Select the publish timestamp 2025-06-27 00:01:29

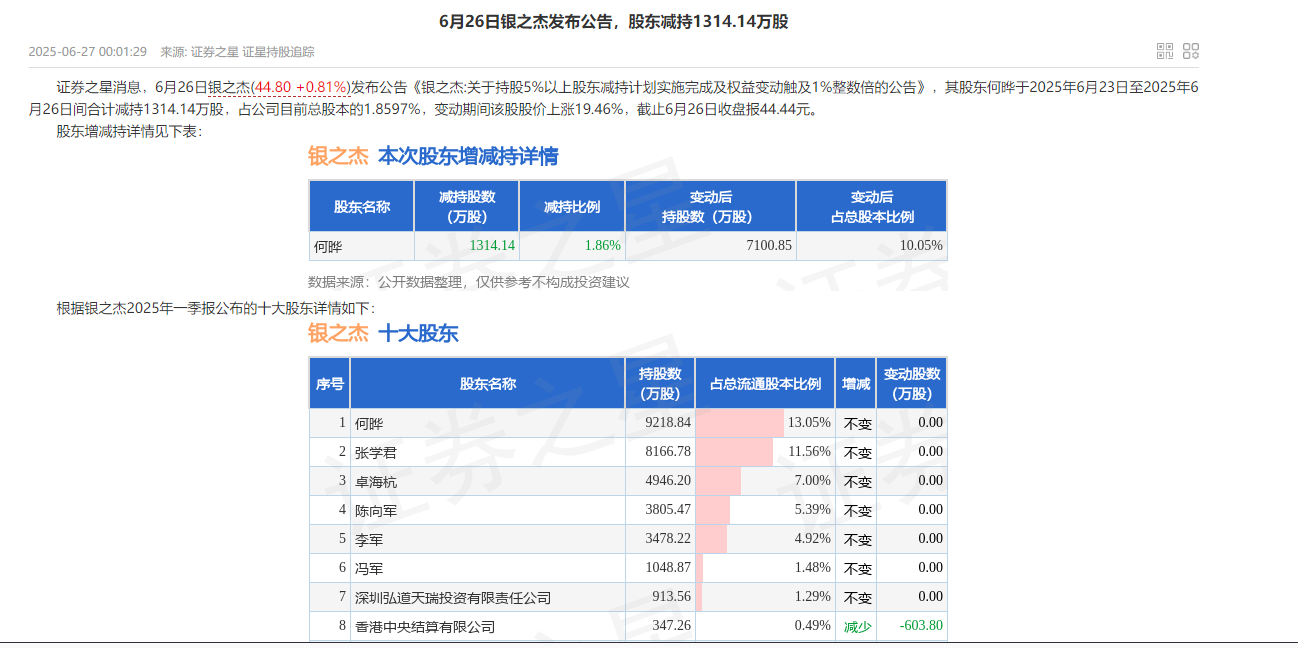[x=88, y=51]
